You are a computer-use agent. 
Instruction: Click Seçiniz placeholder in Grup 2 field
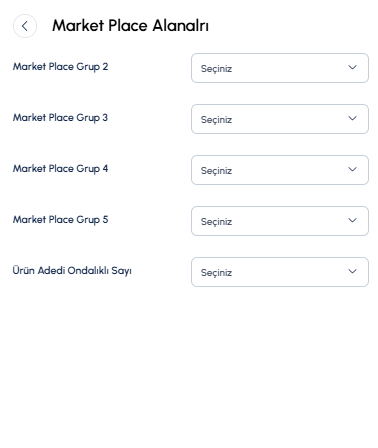coord(216,69)
